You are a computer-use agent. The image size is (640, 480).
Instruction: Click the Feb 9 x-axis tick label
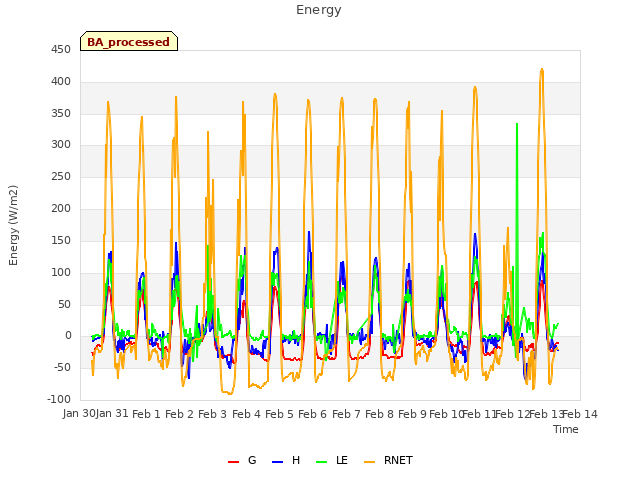pos(412,414)
